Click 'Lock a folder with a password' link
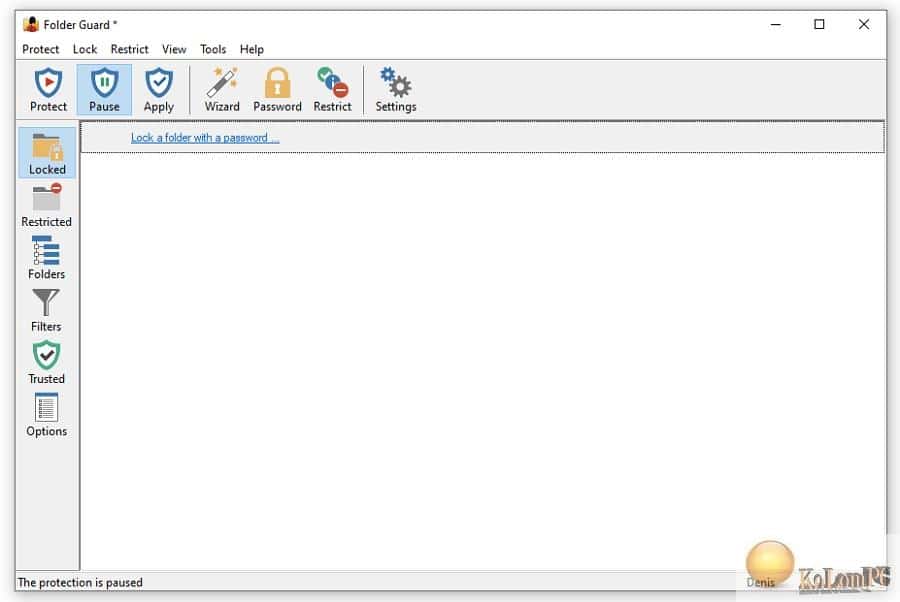The image size is (900, 602). pyautogui.click(x=205, y=138)
